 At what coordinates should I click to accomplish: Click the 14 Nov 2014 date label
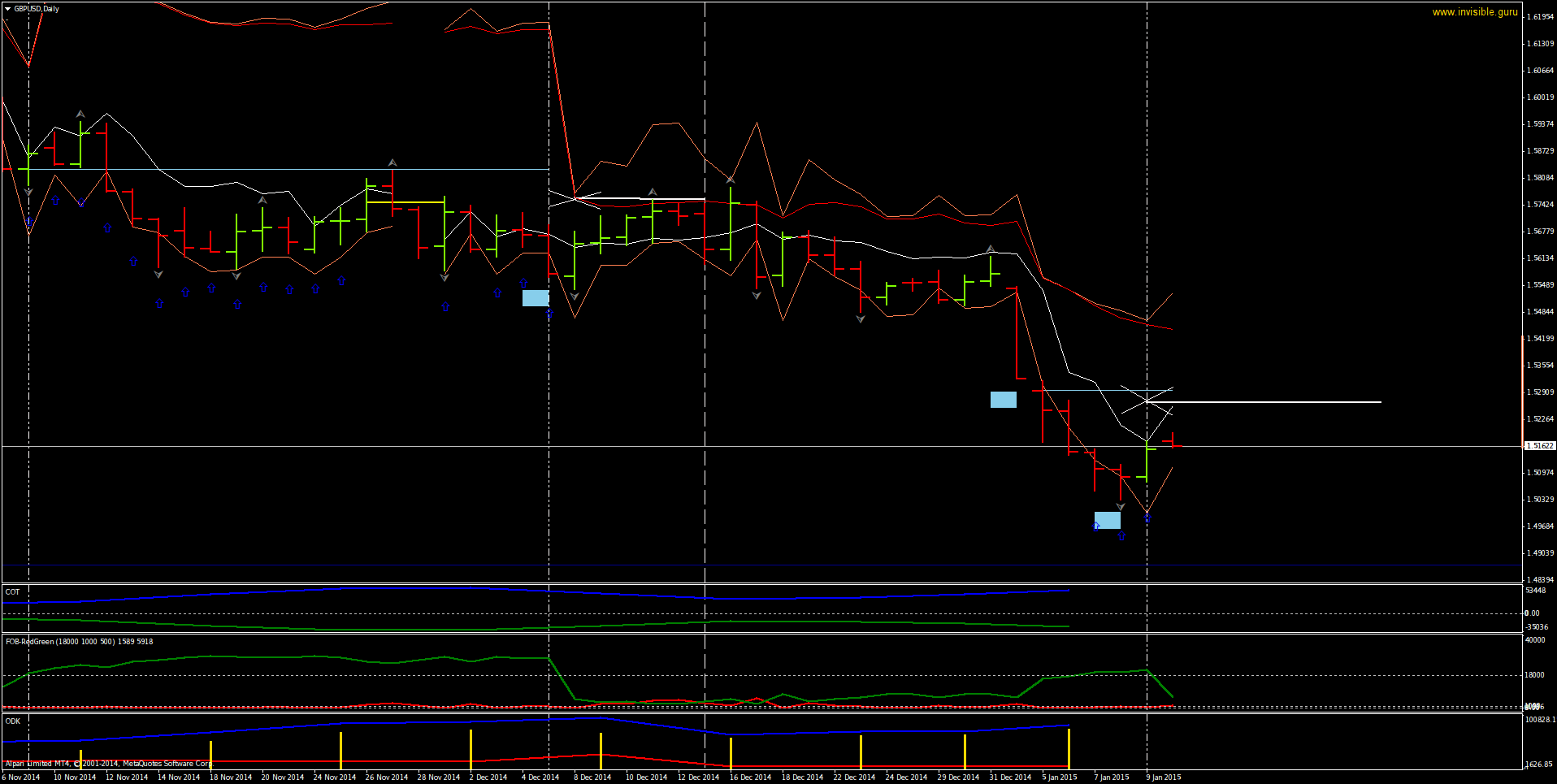(x=179, y=778)
